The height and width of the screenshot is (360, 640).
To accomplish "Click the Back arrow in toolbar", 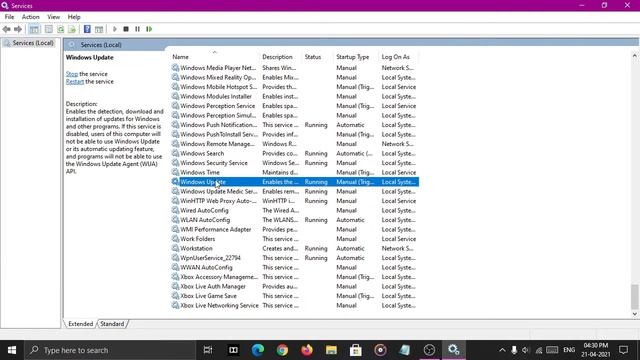I will [x=7, y=29].
